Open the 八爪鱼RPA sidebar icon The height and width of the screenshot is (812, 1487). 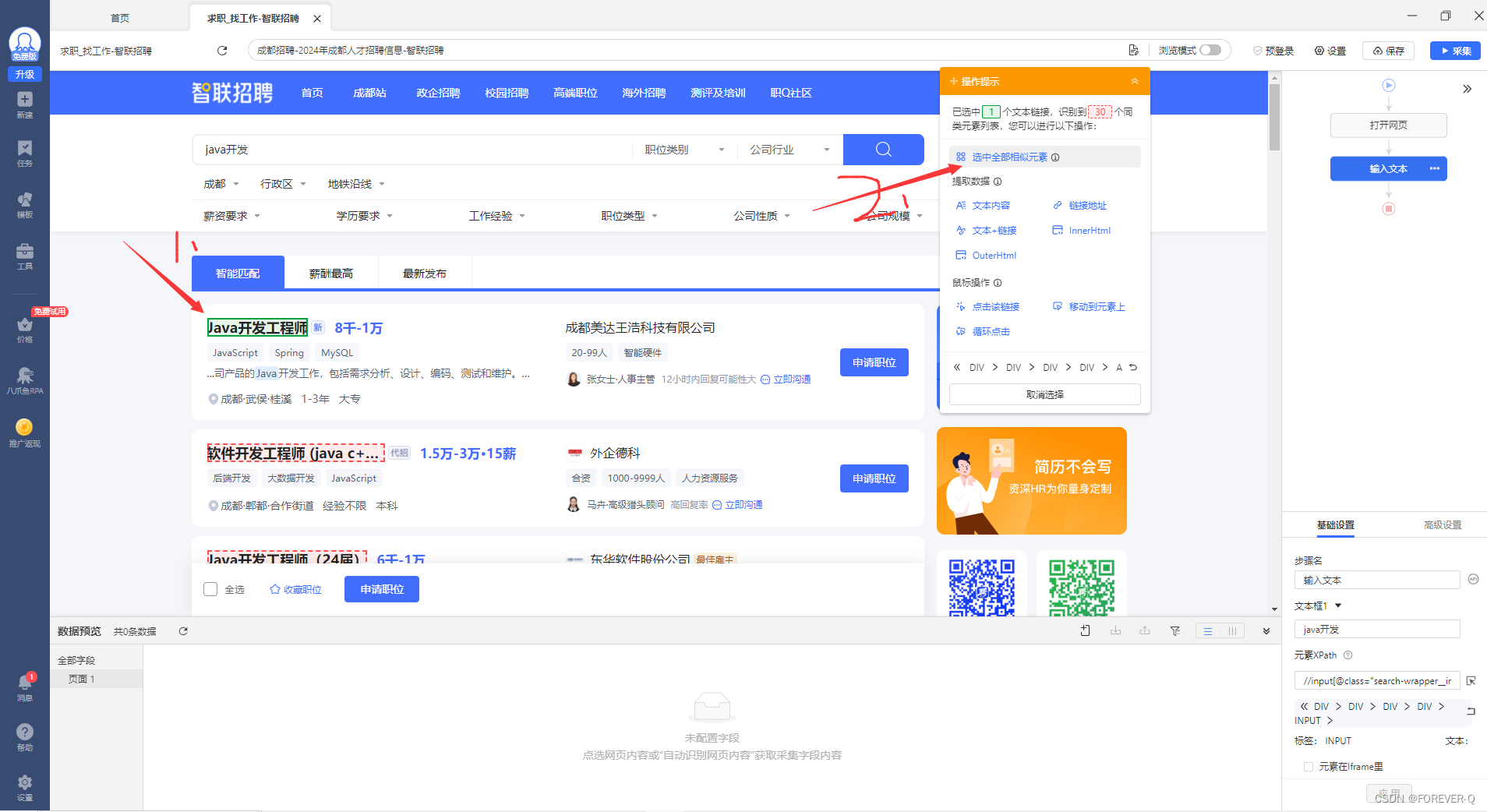[x=25, y=381]
